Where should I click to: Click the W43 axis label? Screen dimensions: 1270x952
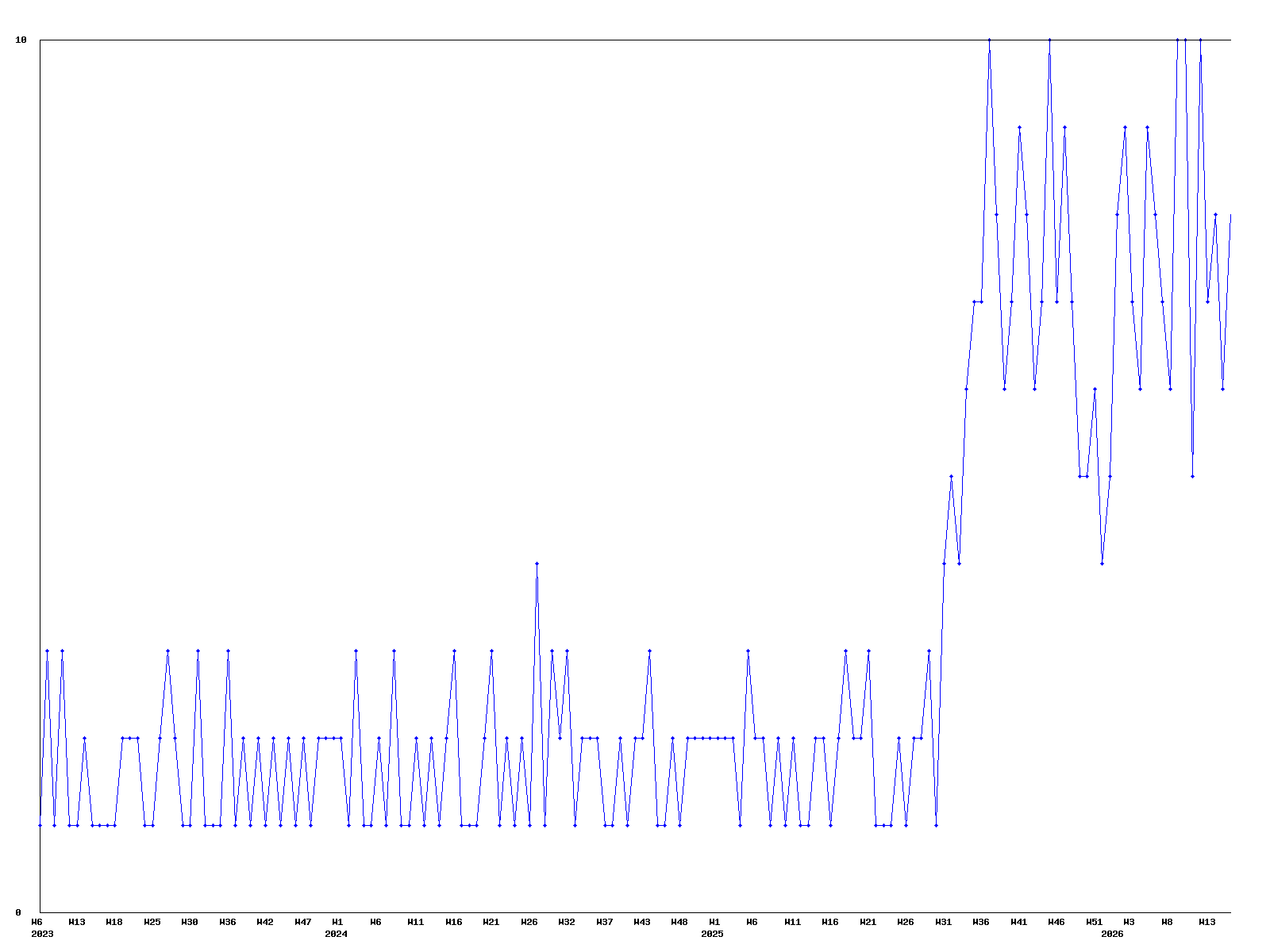point(642,922)
